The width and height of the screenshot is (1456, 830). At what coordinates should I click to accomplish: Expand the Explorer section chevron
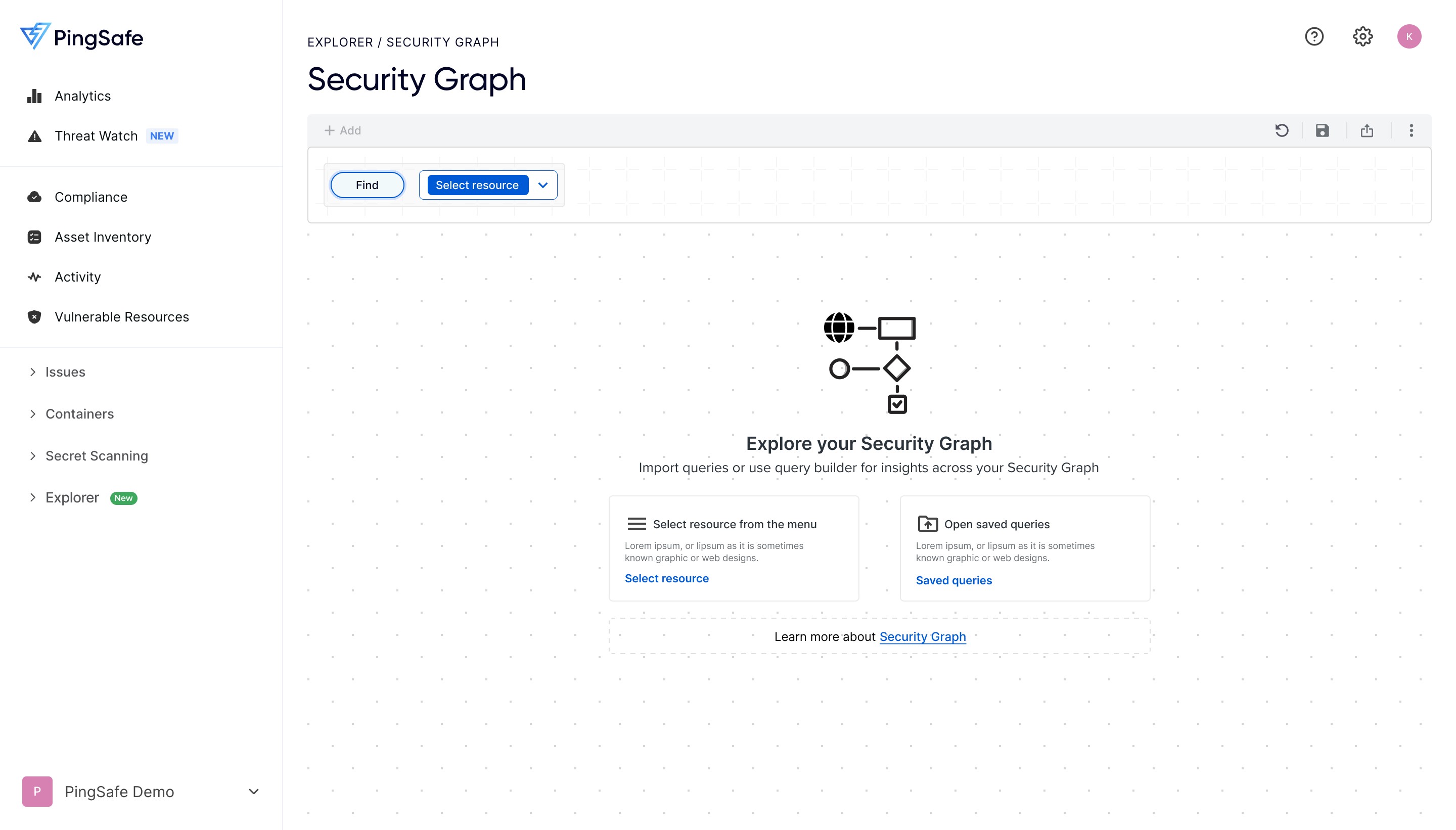[32, 498]
